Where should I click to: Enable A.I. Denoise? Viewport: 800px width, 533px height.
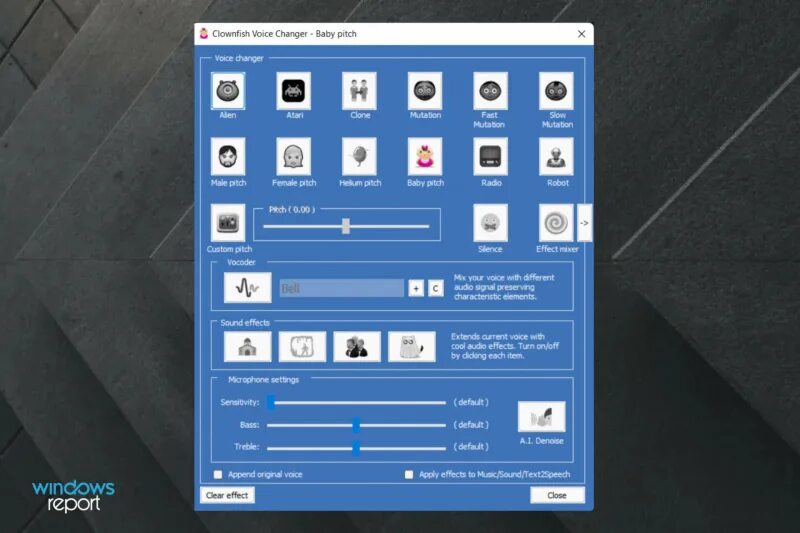[541, 417]
